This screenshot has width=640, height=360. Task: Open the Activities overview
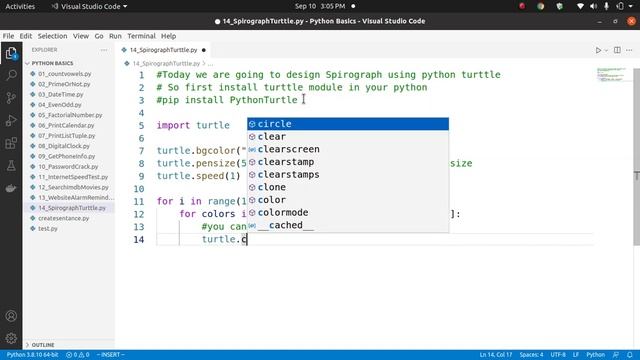20,6
